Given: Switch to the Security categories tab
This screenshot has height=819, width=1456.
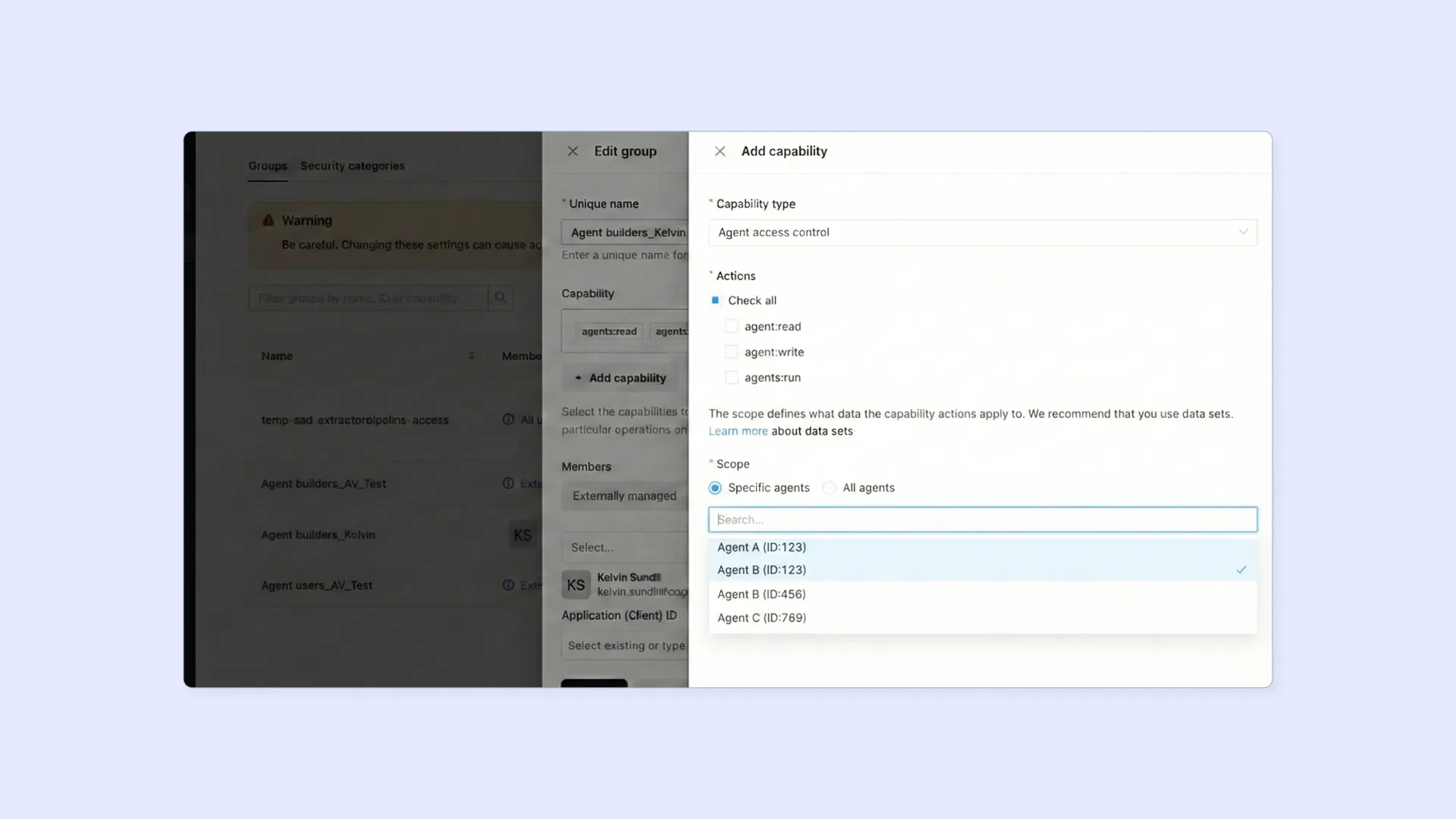Looking at the screenshot, I should coord(352,165).
